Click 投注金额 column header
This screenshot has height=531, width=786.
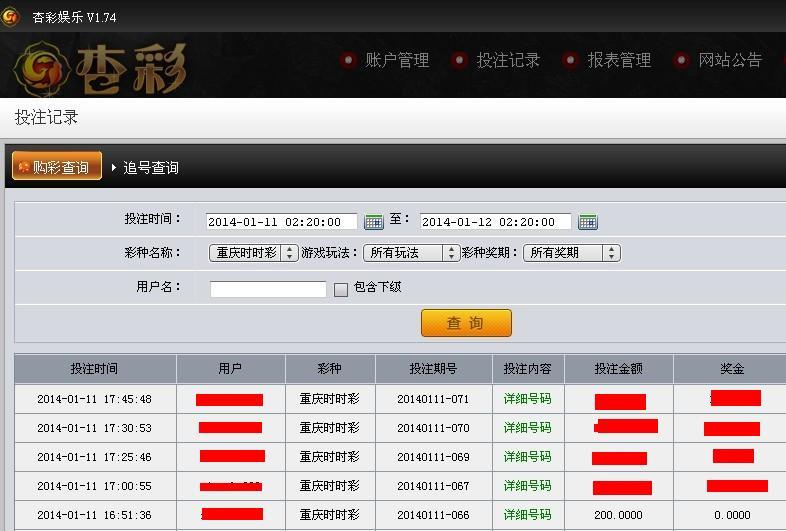619,369
